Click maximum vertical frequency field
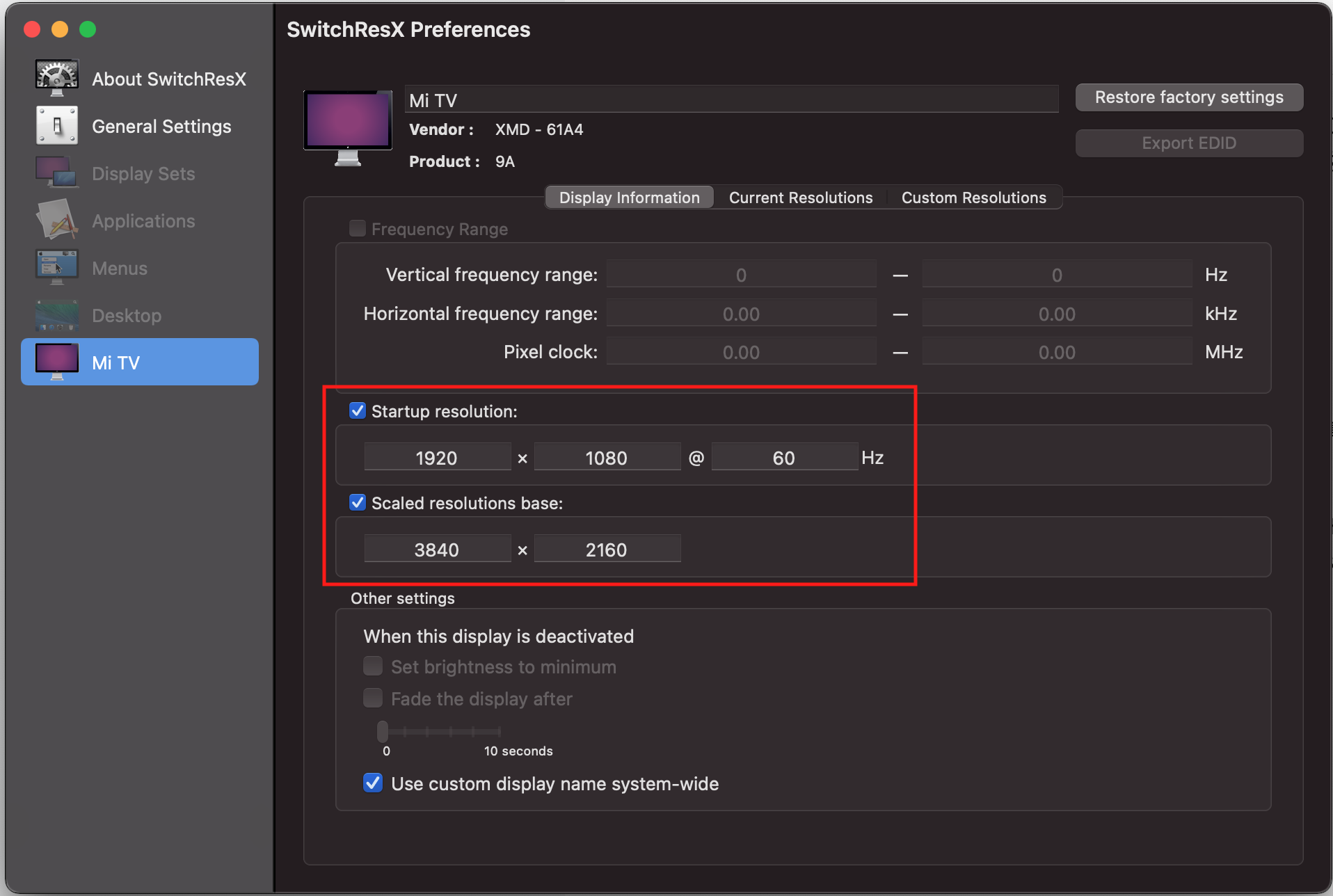This screenshot has width=1333, height=896. click(1057, 274)
